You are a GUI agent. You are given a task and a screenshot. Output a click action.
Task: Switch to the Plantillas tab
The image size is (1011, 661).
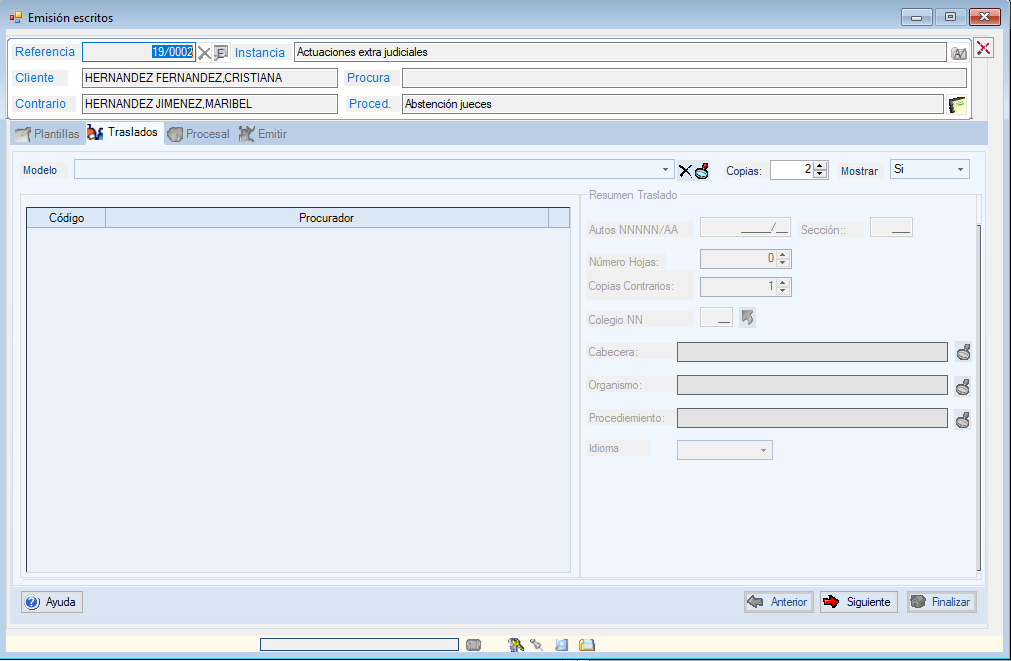click(47, 133)
